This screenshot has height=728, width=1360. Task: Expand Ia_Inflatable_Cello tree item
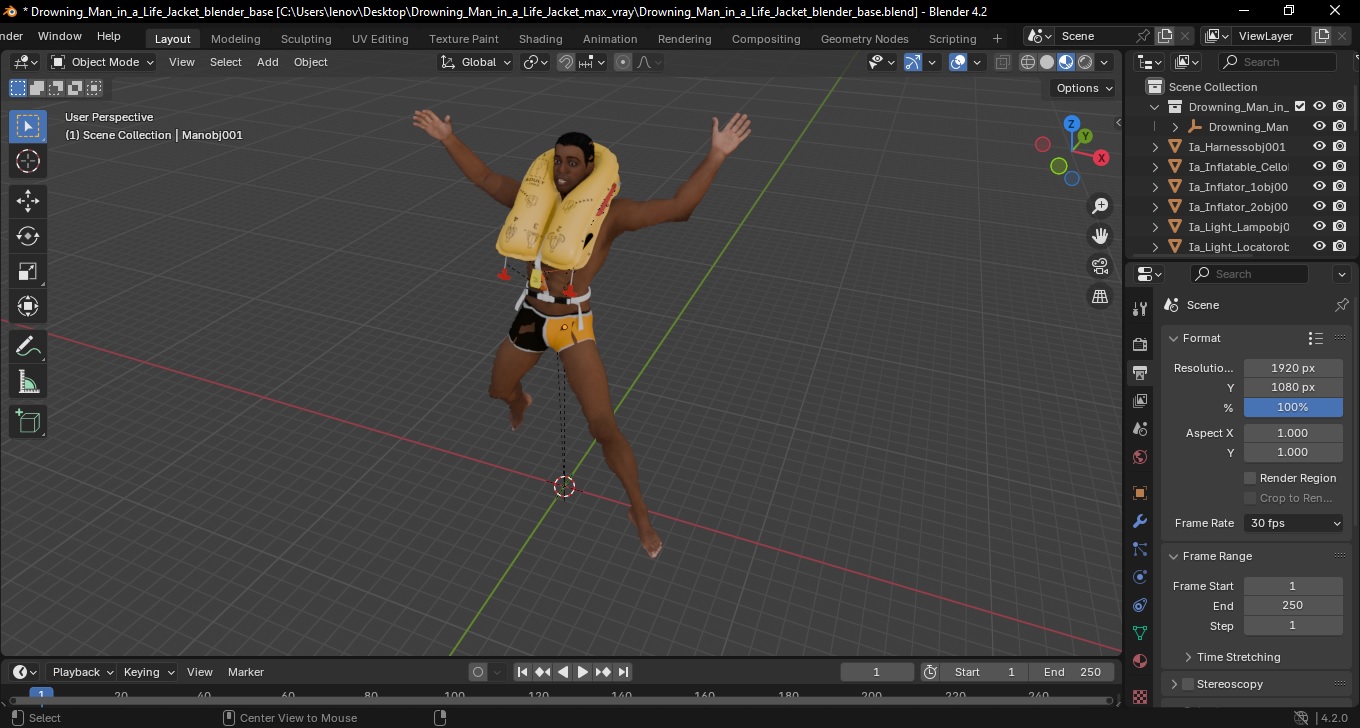[x=1156, y=167]
